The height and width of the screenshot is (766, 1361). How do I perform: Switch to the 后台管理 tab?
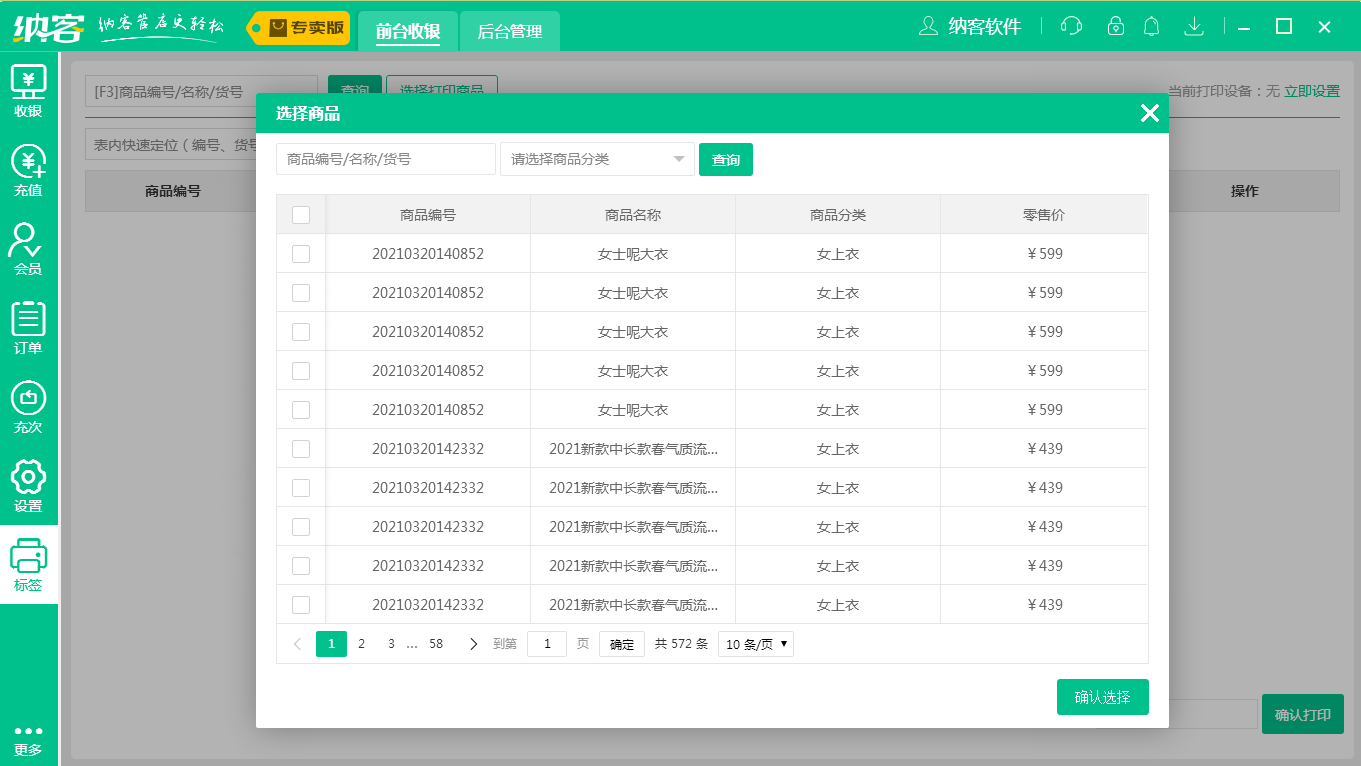click(509, 32)
